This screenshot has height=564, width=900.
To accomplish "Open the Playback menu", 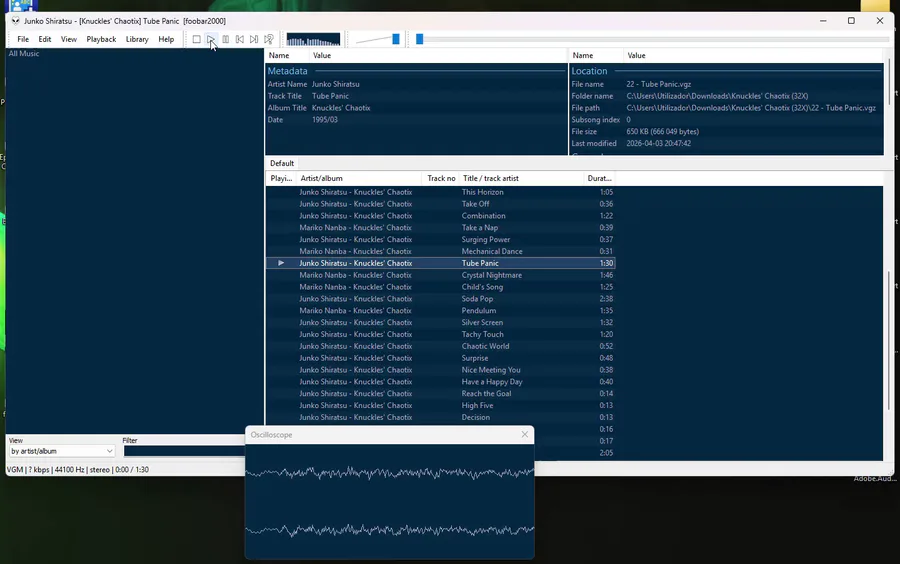I will click(101, 39).
